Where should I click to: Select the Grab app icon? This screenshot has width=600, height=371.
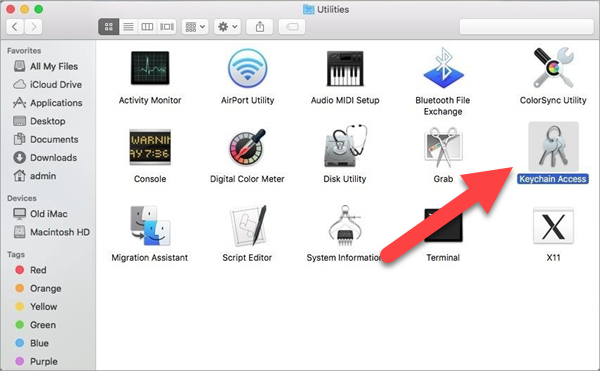click(443, 147)
